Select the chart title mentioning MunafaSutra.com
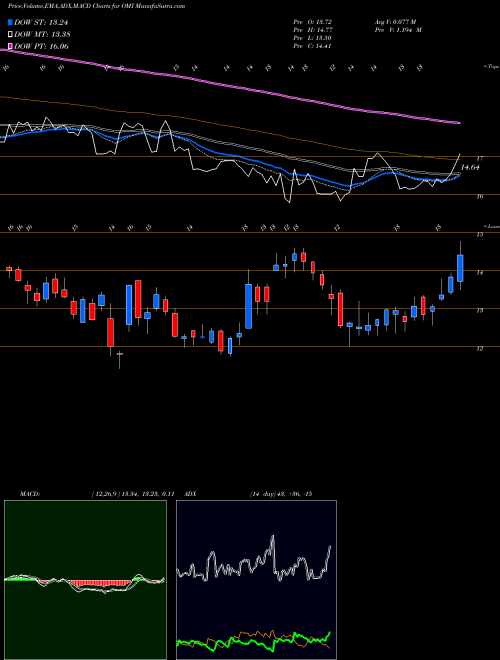This screenshot has width=500, height=660. click(96, 7)
